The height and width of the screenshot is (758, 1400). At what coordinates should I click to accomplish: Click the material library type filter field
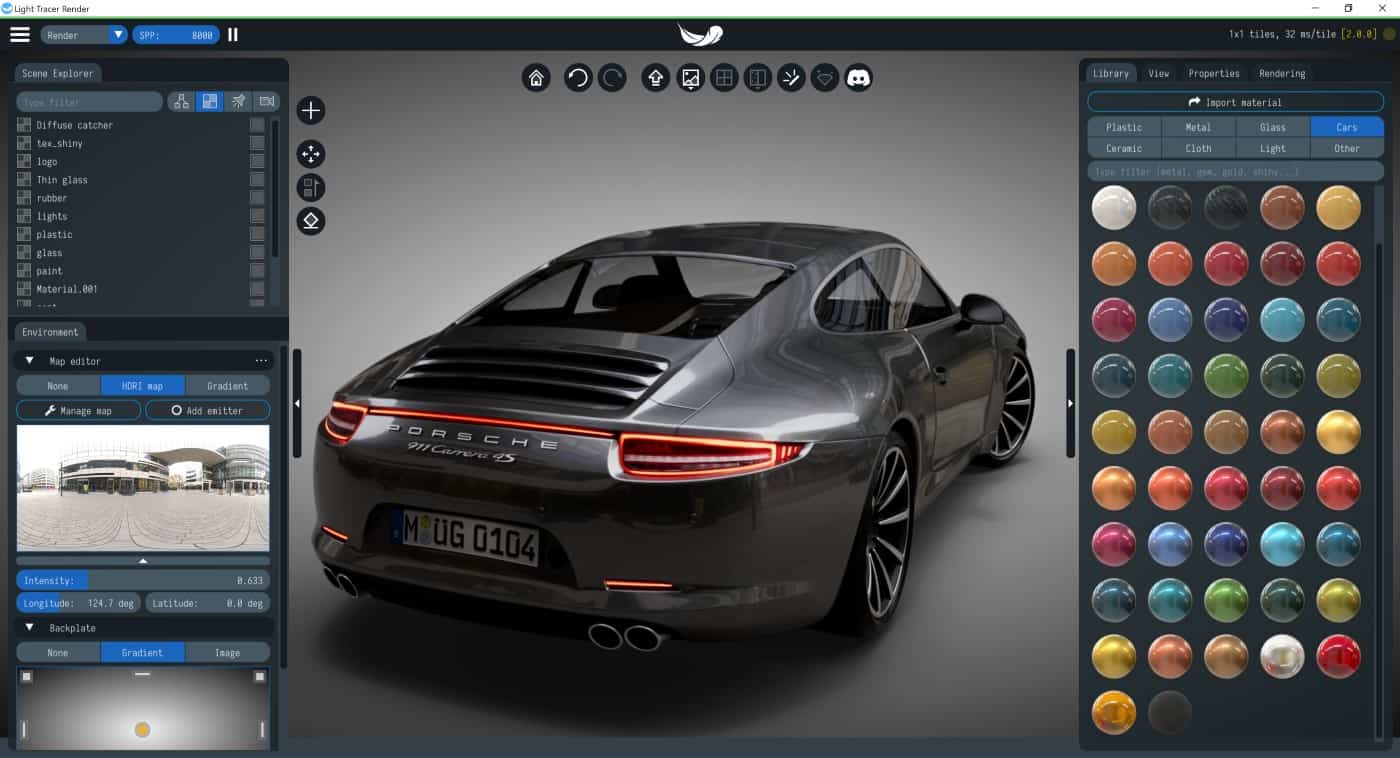[1235, 171]
